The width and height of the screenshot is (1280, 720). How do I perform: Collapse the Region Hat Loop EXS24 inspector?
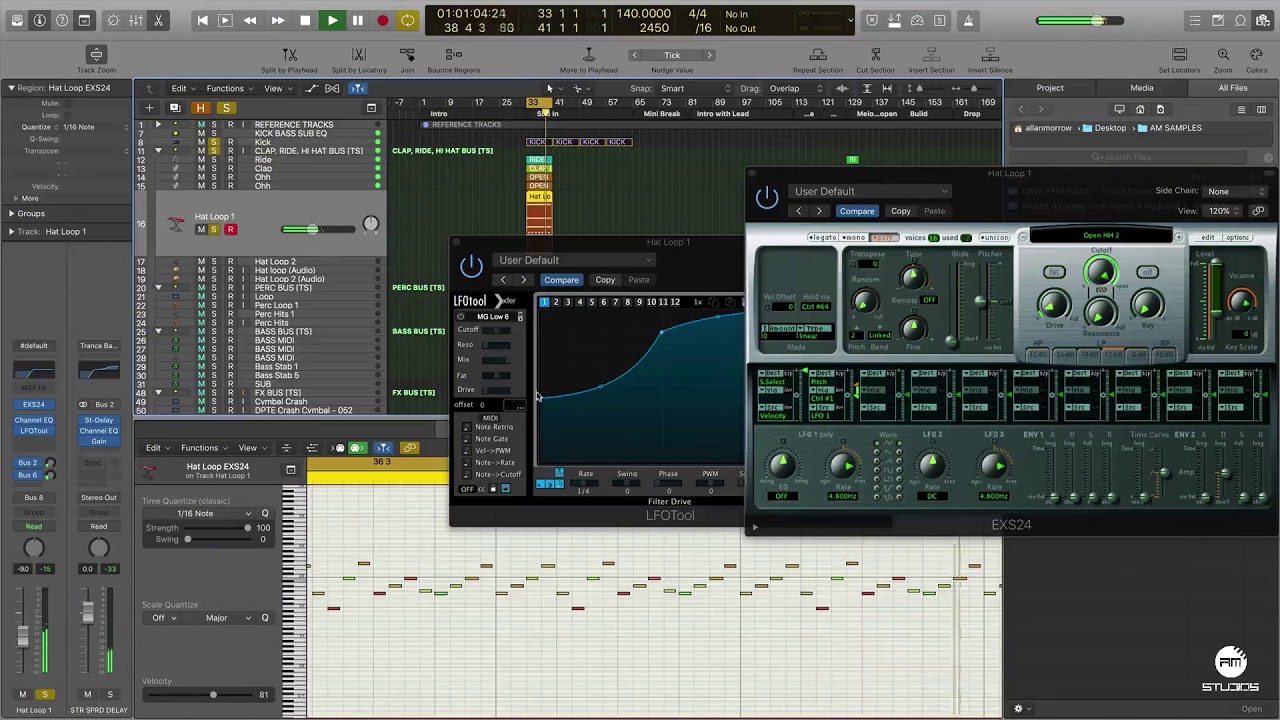click(11, 88)
